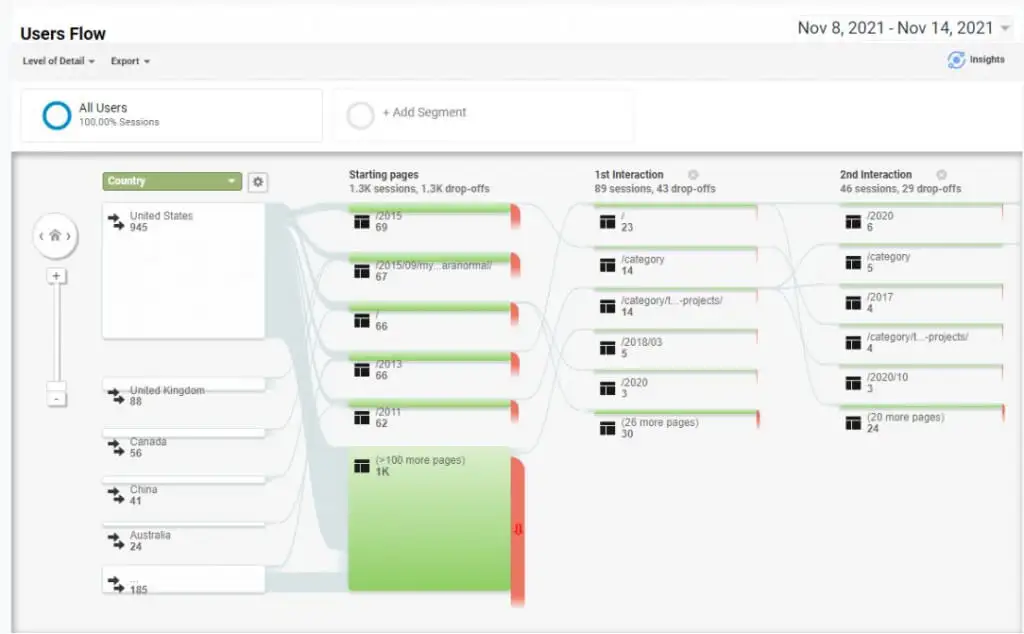
Task: Select the other countries node with 185
Action: coord(184,580)
